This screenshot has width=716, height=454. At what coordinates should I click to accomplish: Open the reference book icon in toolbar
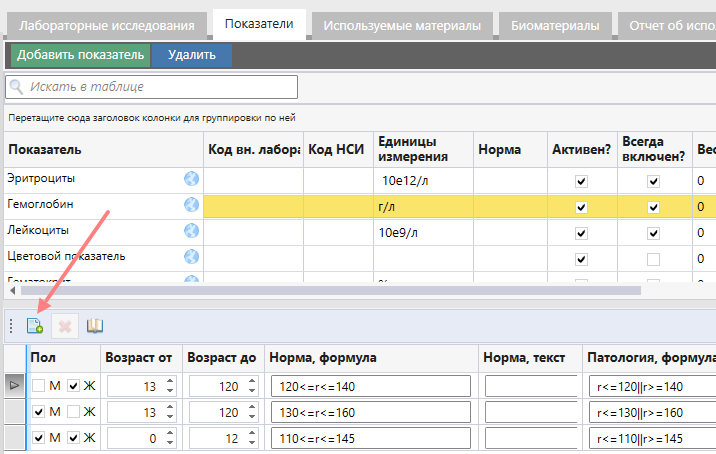(x=94, y=326)
